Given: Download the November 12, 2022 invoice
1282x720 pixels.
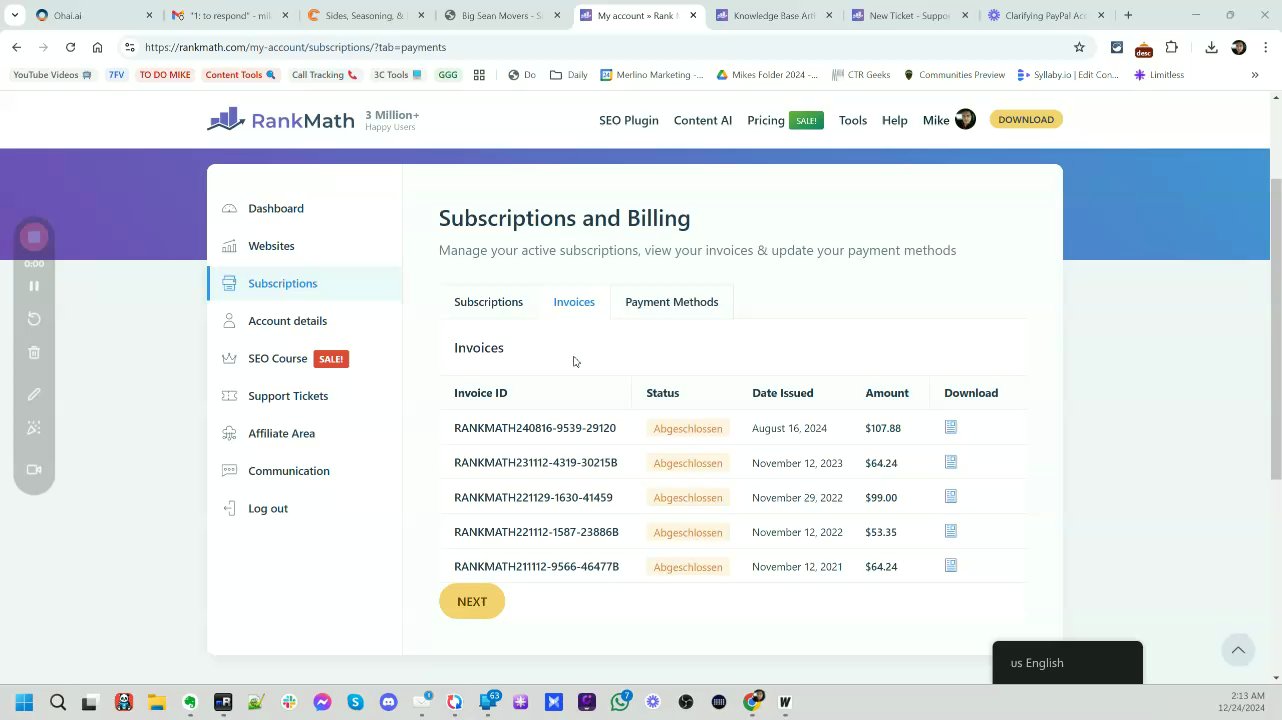Looking at the screenshot, I should [x=951, y=531].
